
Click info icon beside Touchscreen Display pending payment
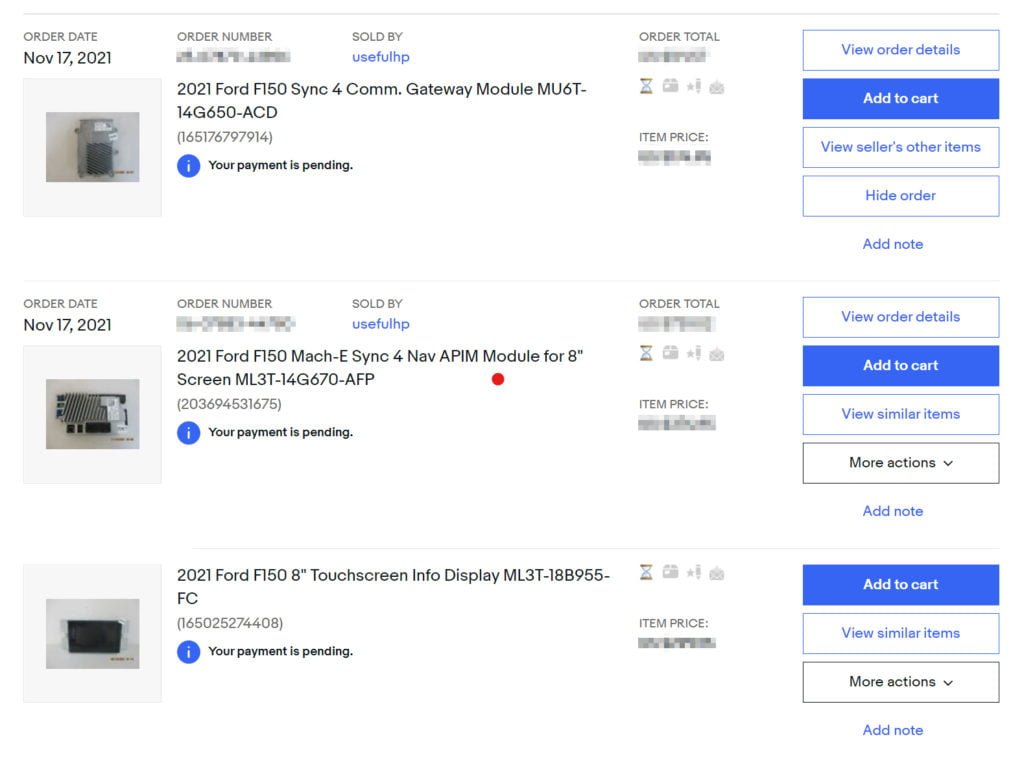[188, 651]
